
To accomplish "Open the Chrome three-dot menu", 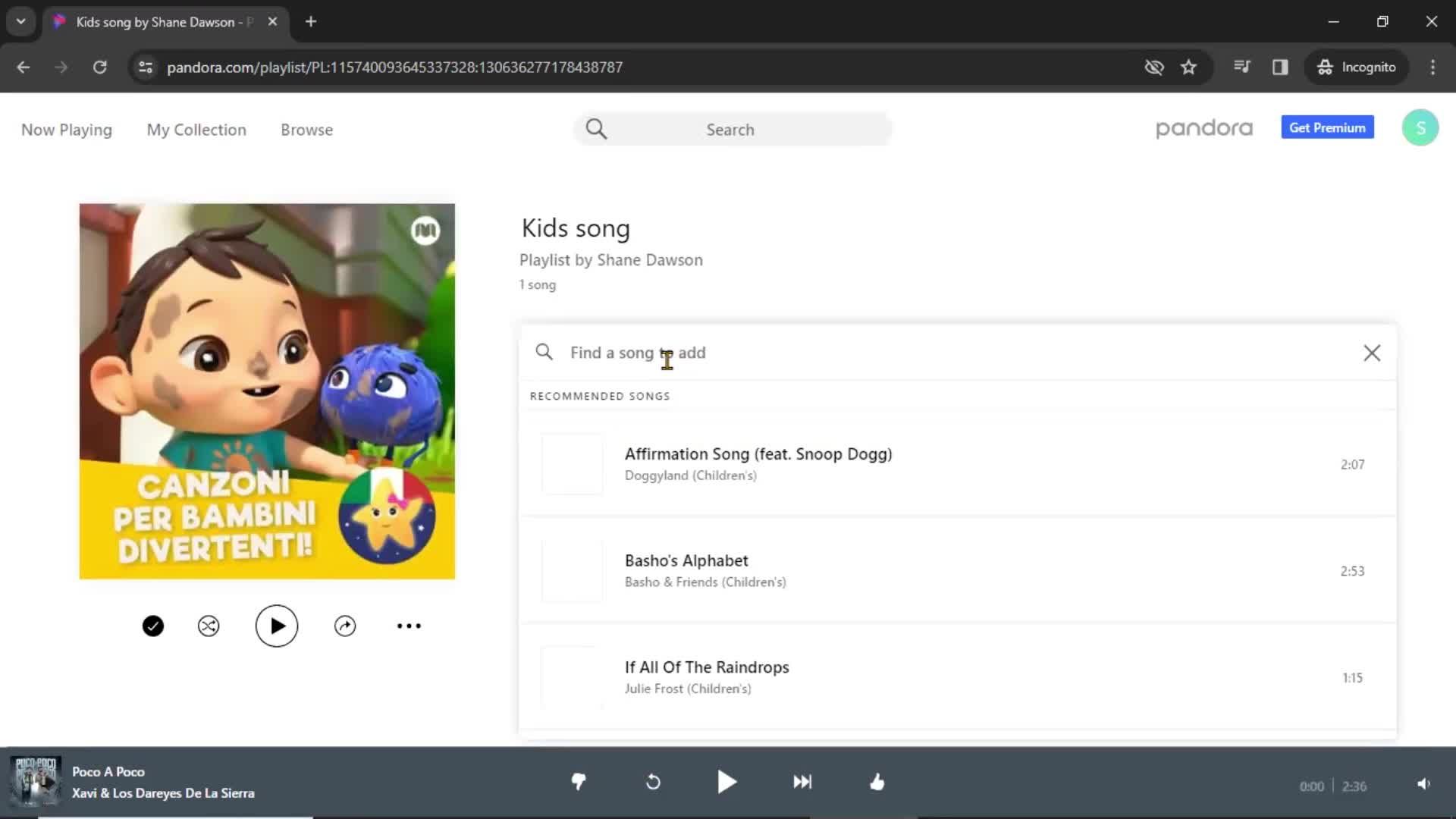I will tap(1432, 67).
